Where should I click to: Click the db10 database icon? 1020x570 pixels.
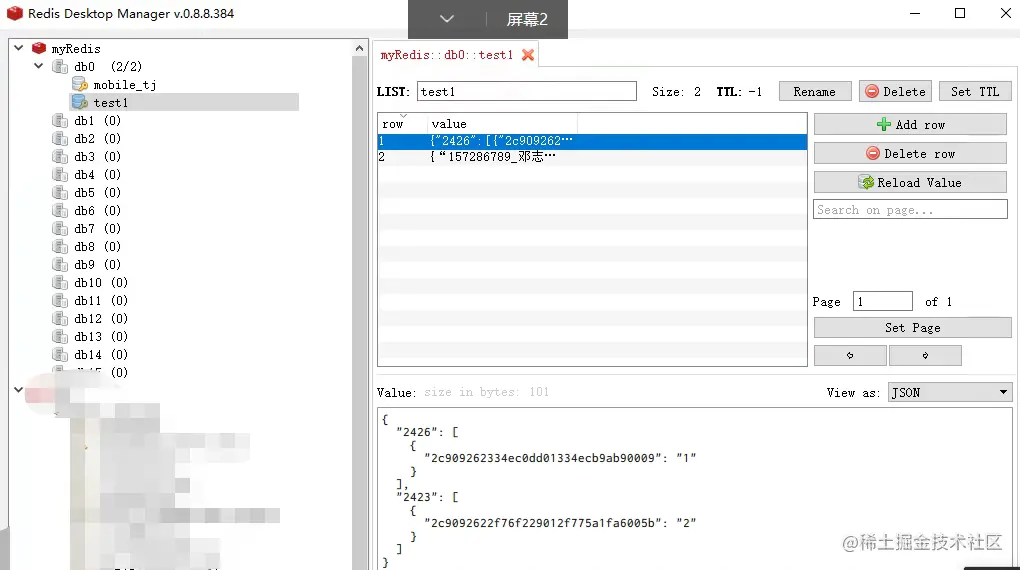[60, 282]
